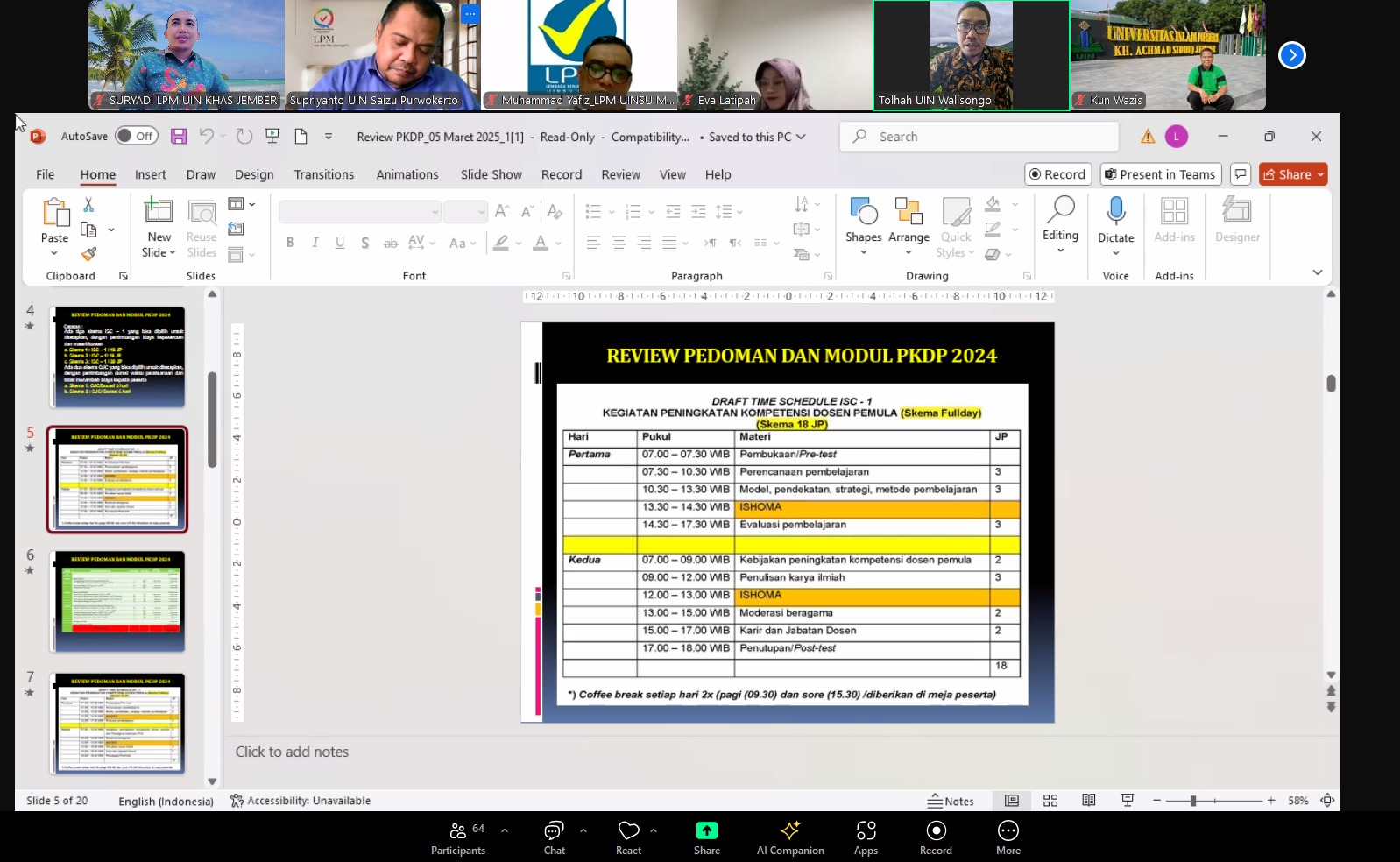This screenshot has width=1400, height=862.
Task: Click the Clear All Formatting icon
Action: [555, 211]
